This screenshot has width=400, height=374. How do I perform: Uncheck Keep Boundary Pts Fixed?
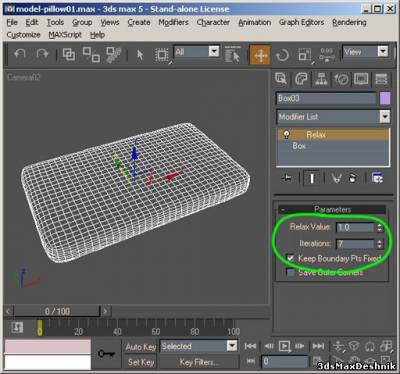point(290,258)
